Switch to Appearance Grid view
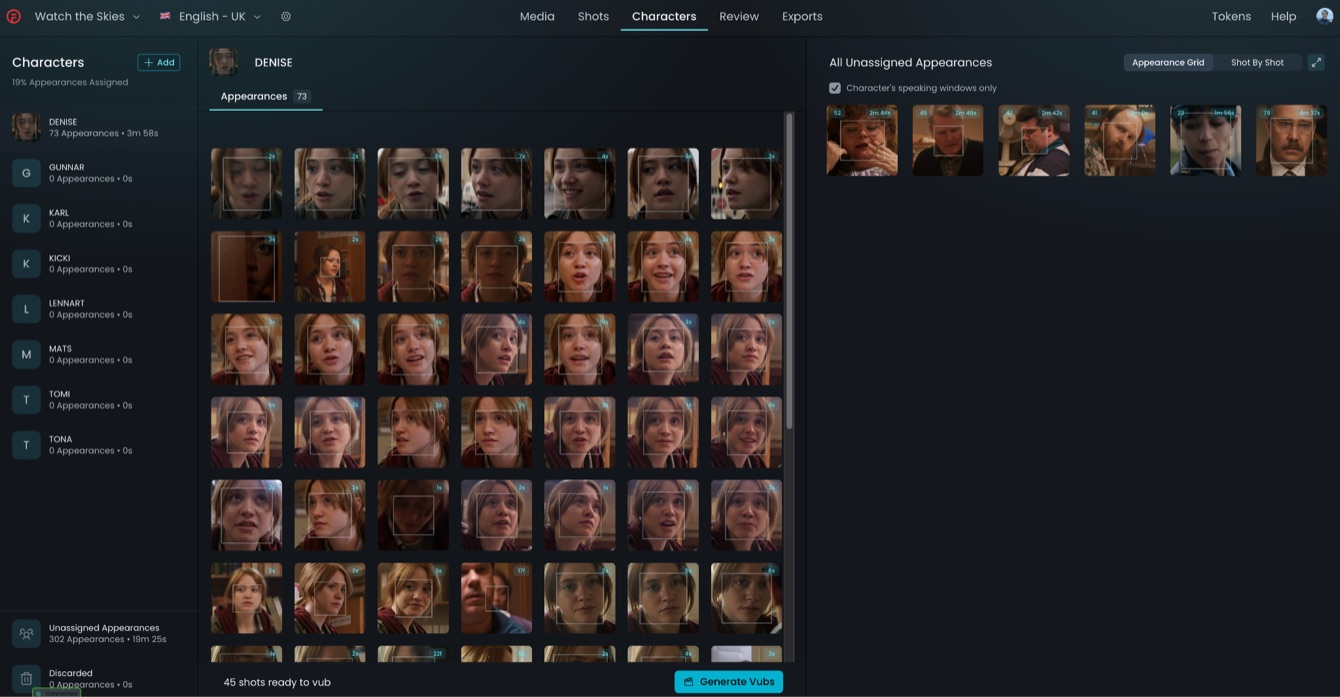 point(1168,62)
